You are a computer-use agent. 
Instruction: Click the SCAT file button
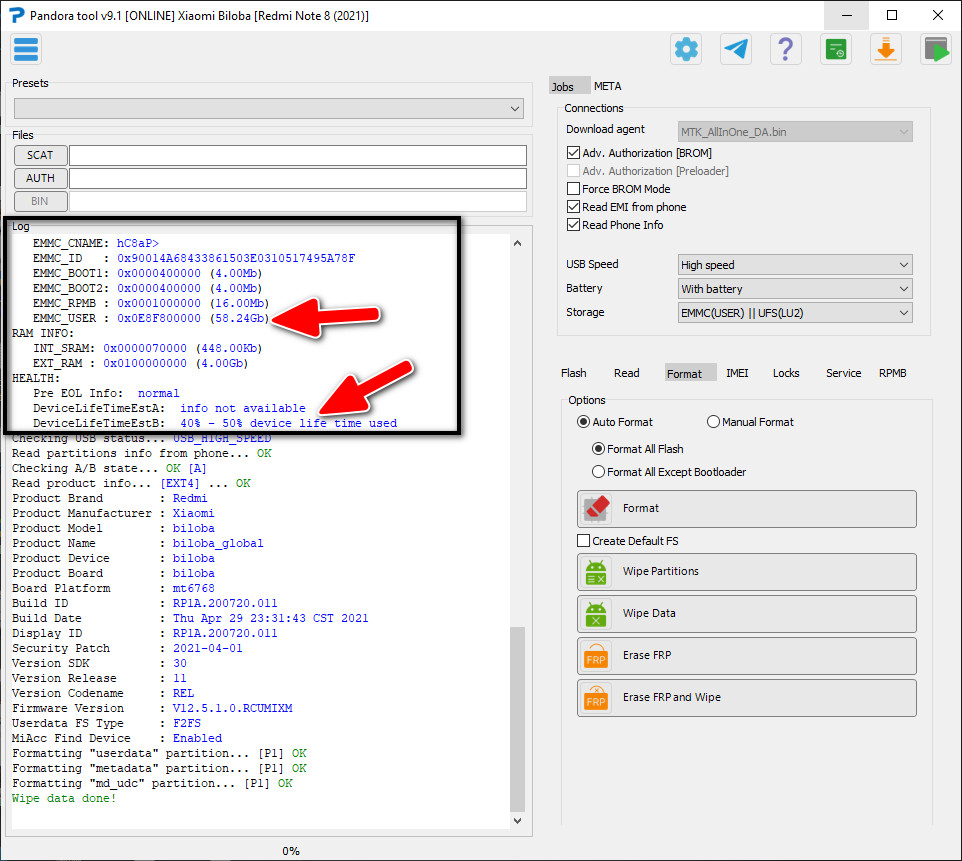pos(40,155)
